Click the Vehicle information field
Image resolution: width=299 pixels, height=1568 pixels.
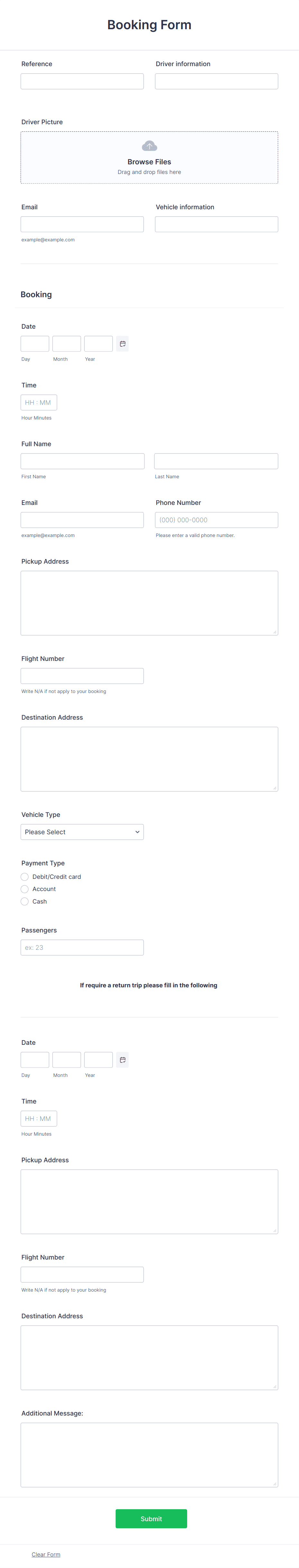pyautogui.click(x=217, y=224)
